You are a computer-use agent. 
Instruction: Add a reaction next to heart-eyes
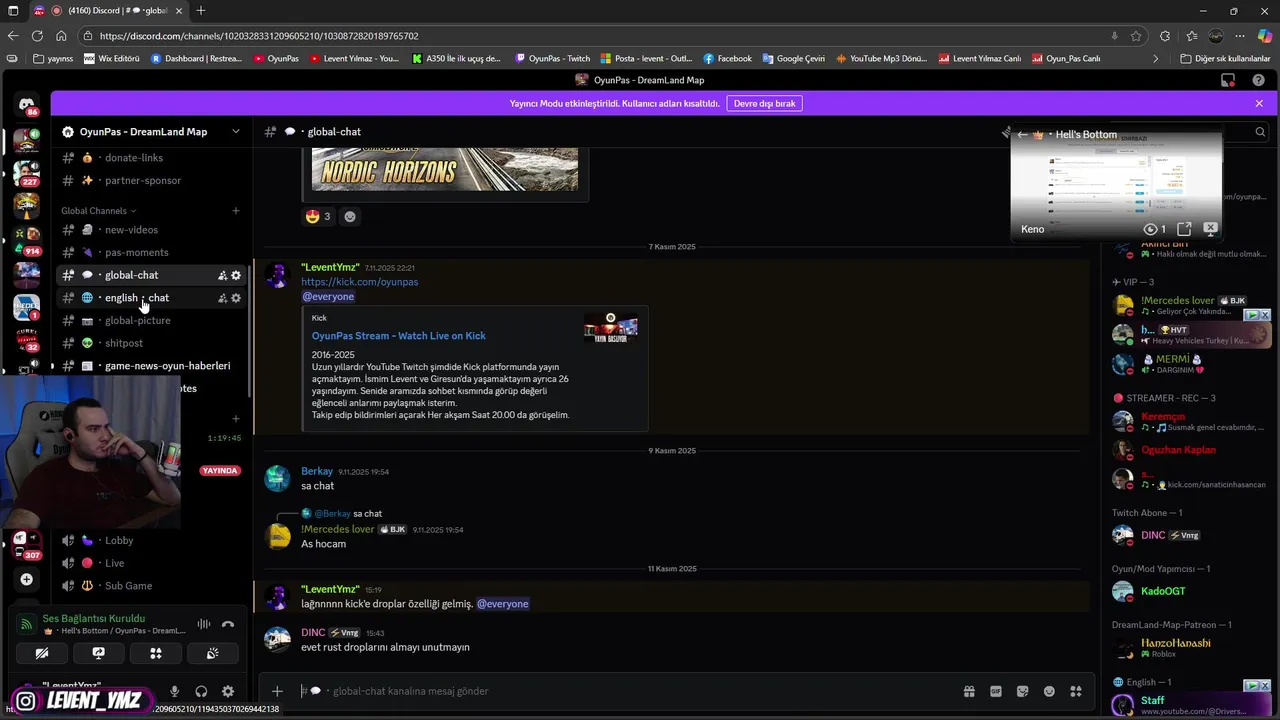pyautogui.click(x=350, y=216)
